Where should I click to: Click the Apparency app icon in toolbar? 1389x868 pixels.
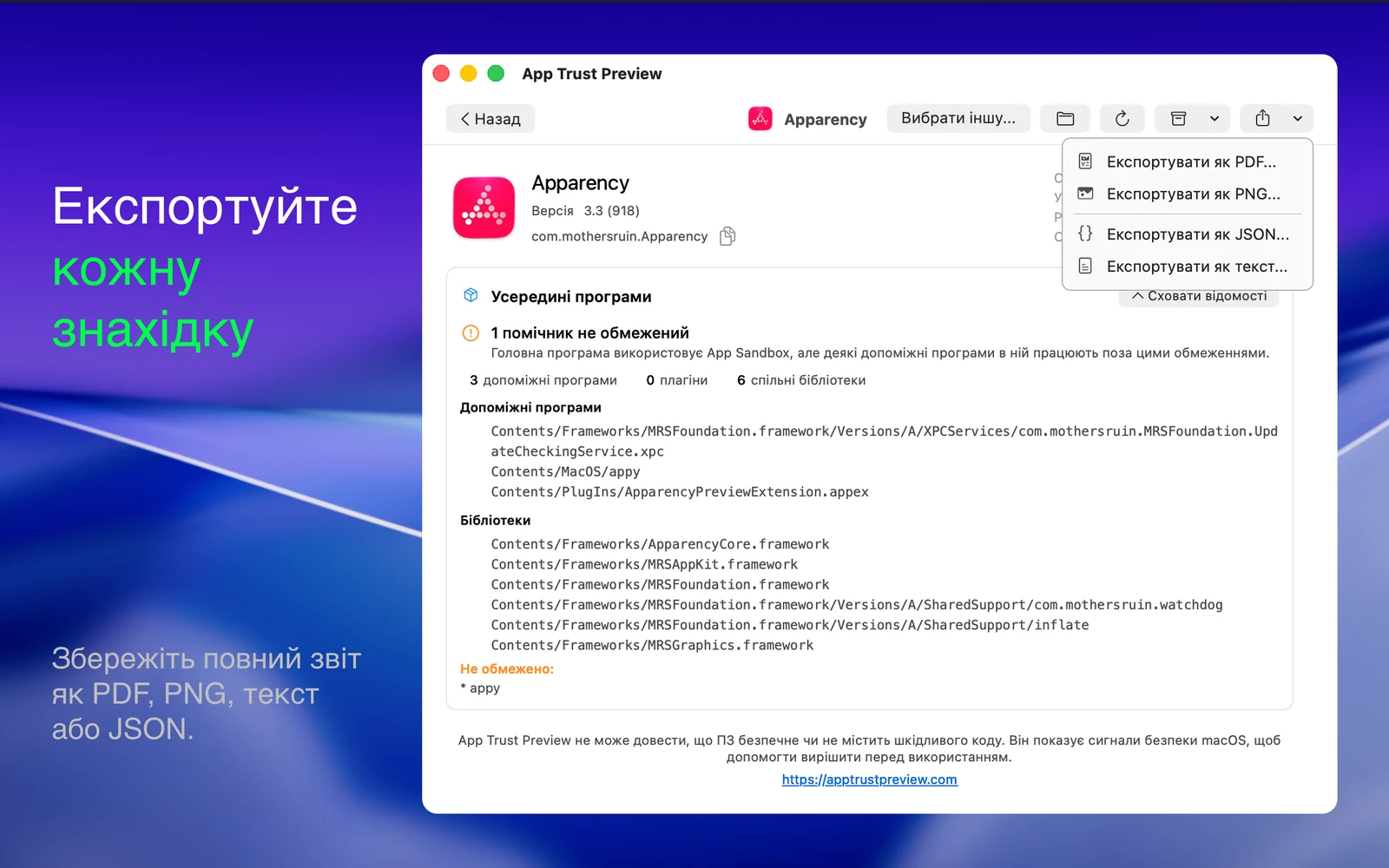click(760, 119)
